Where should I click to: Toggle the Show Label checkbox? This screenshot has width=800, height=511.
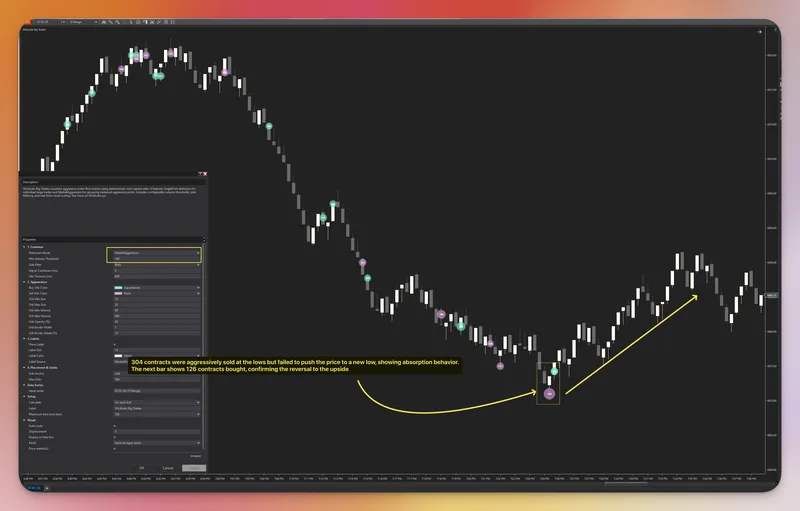coord(114,344)
